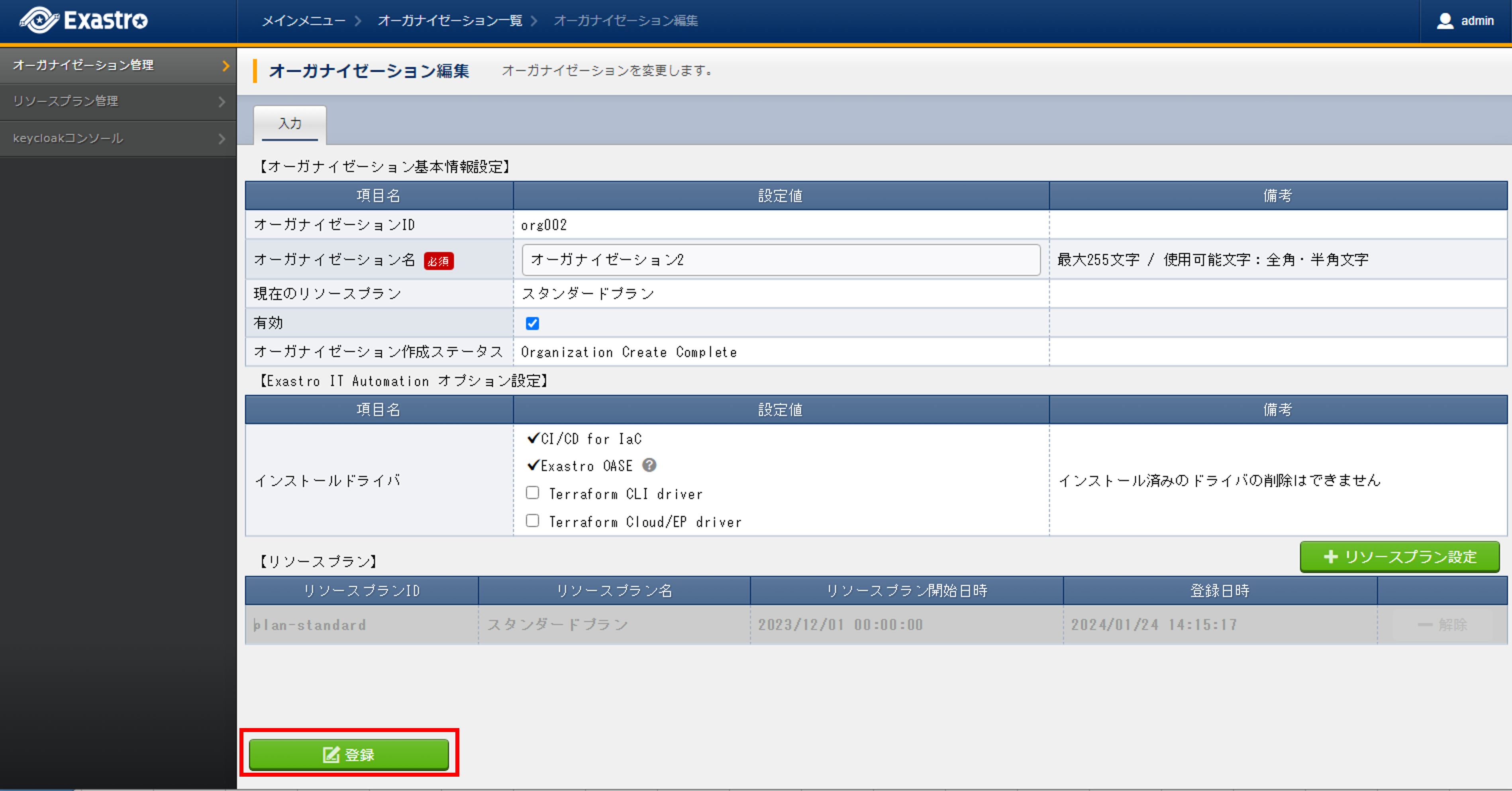The image size is (1512, 791).
Task: Click the オーガナイゼーション名 text field
Action: click(781, 260)
